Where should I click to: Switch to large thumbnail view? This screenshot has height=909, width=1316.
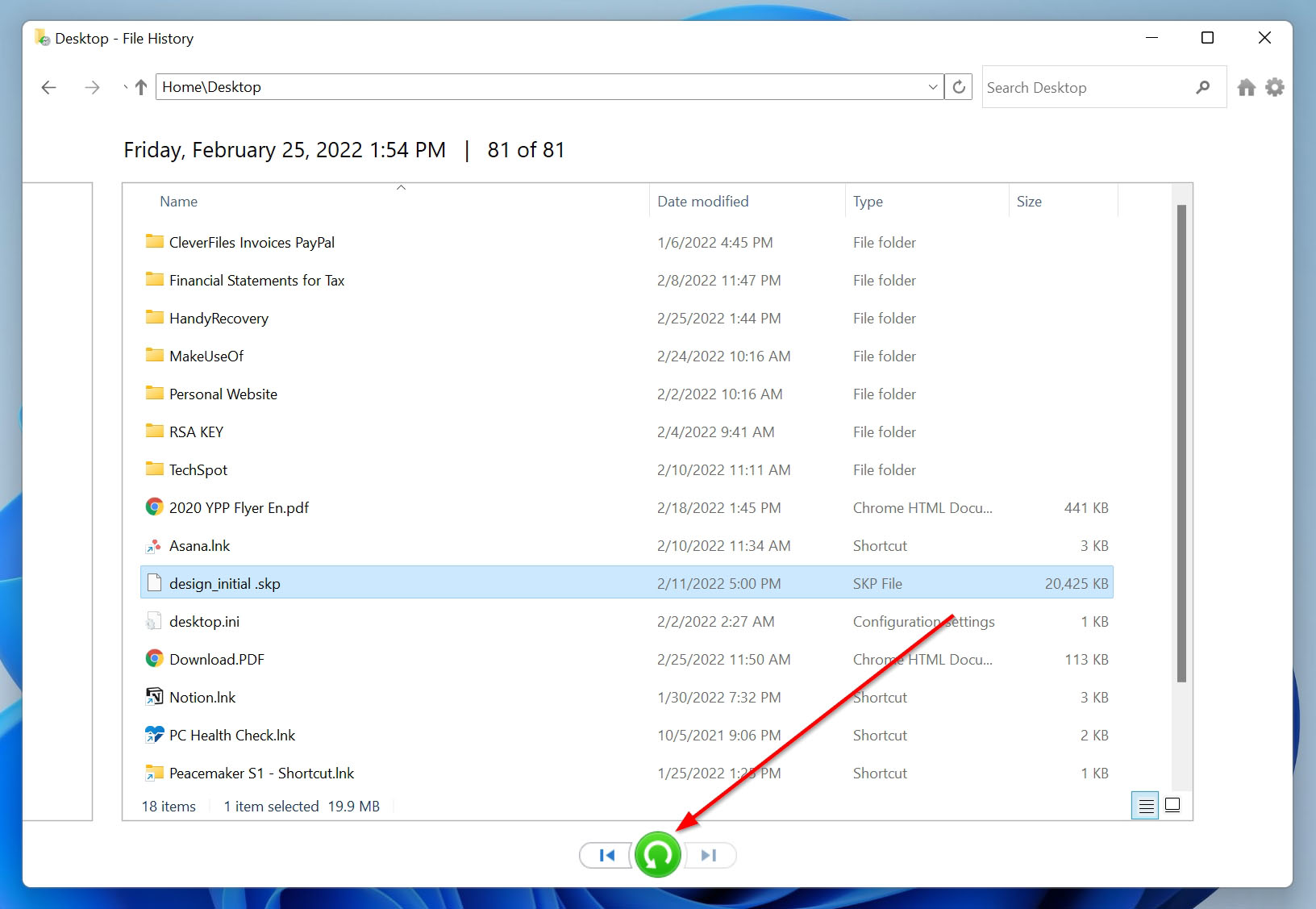pos(1173,804)
